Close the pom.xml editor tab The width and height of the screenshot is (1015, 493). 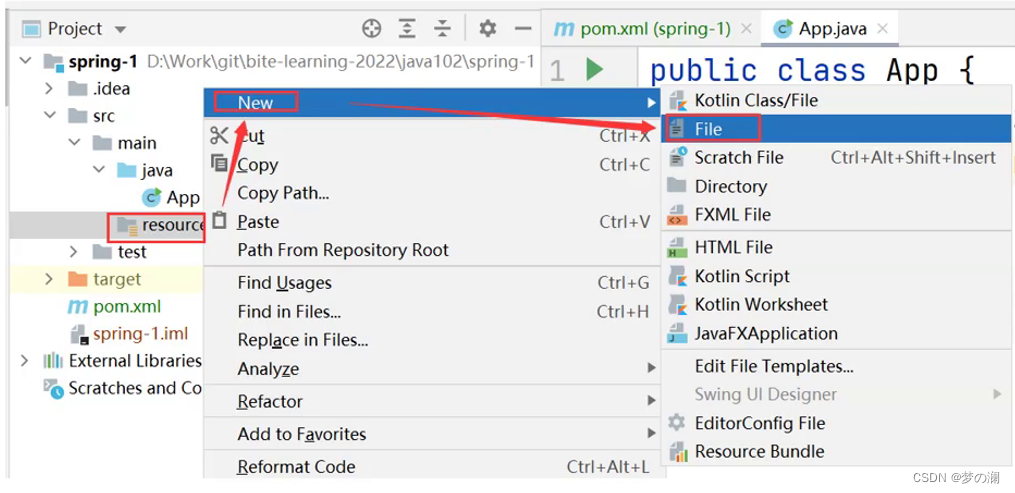(x=746, y=29)
